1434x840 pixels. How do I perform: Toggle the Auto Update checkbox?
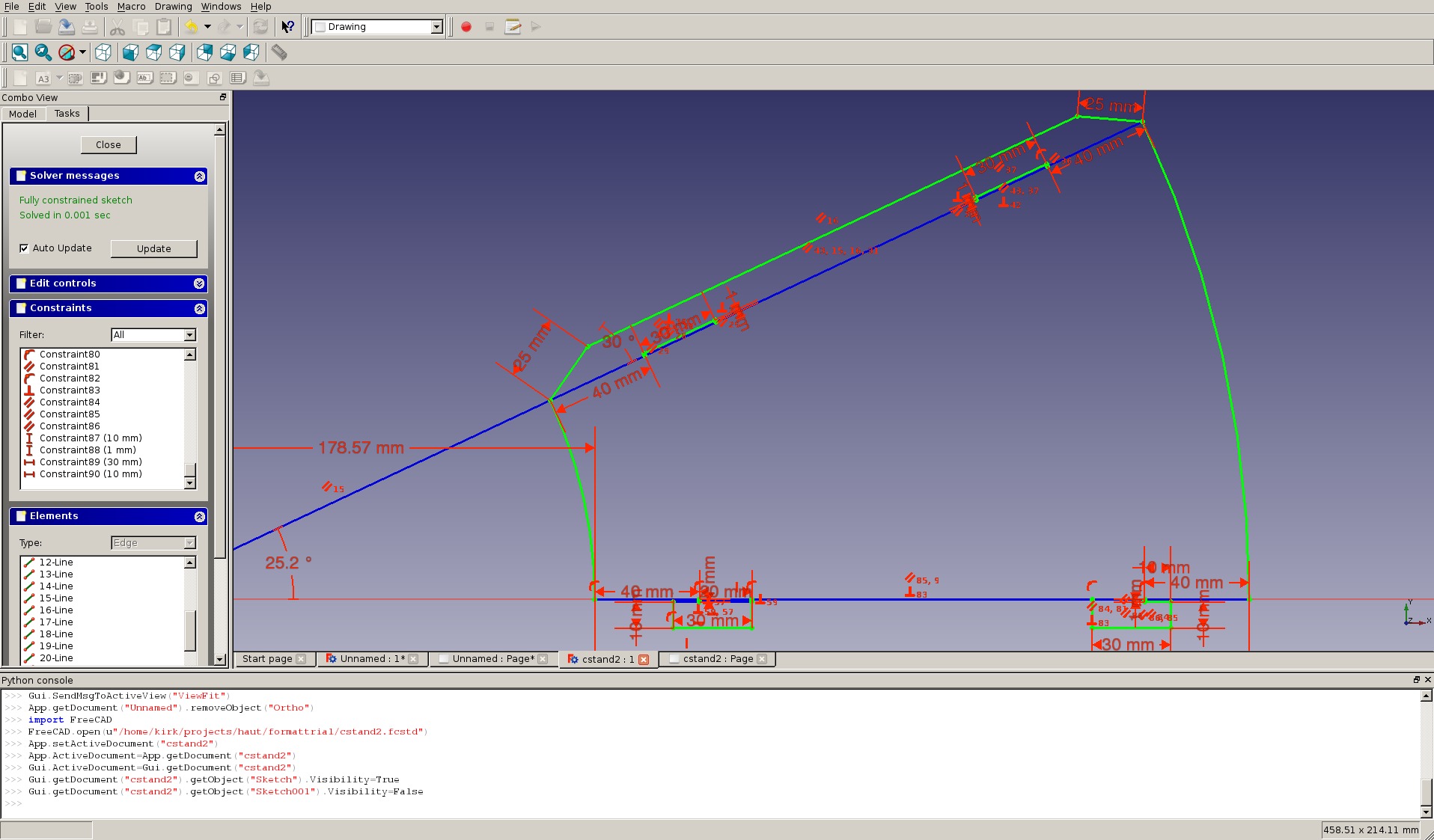24,248
